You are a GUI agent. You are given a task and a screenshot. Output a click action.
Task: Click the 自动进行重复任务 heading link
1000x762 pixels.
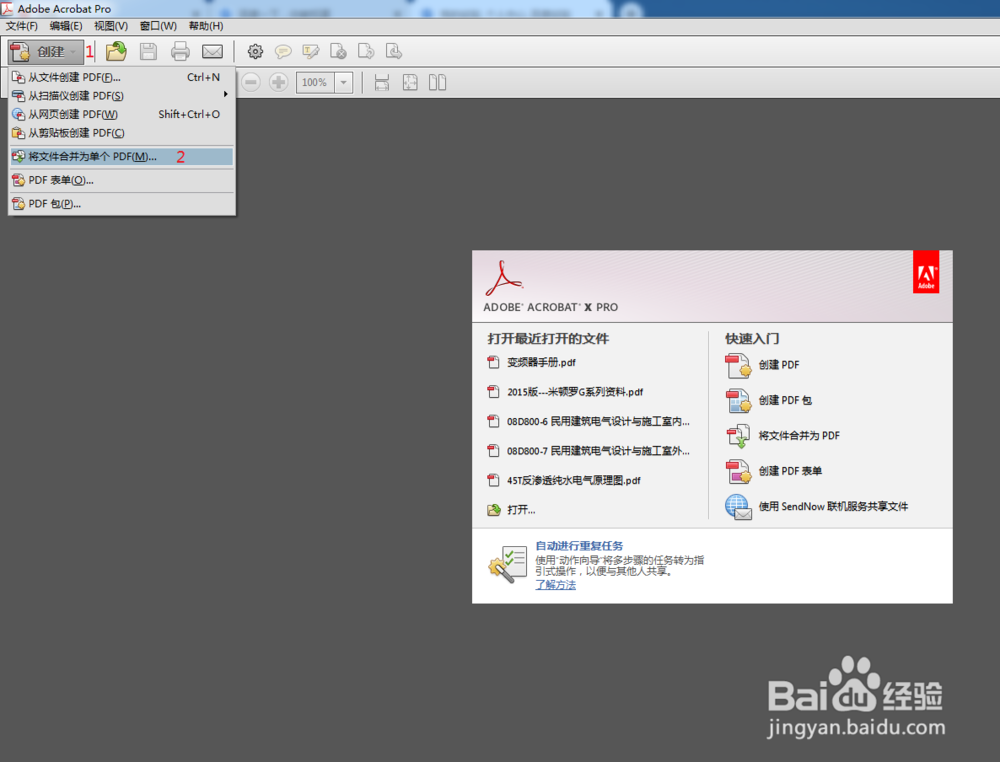[579, 546]
